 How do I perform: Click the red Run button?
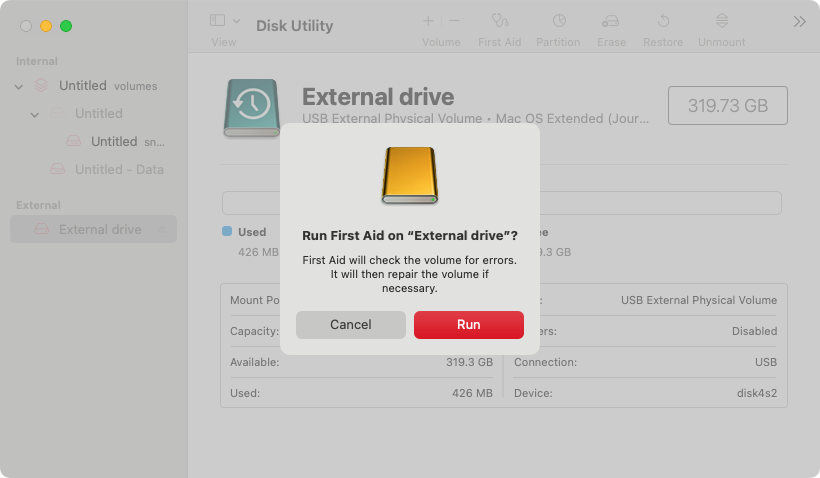coord(469,325)
